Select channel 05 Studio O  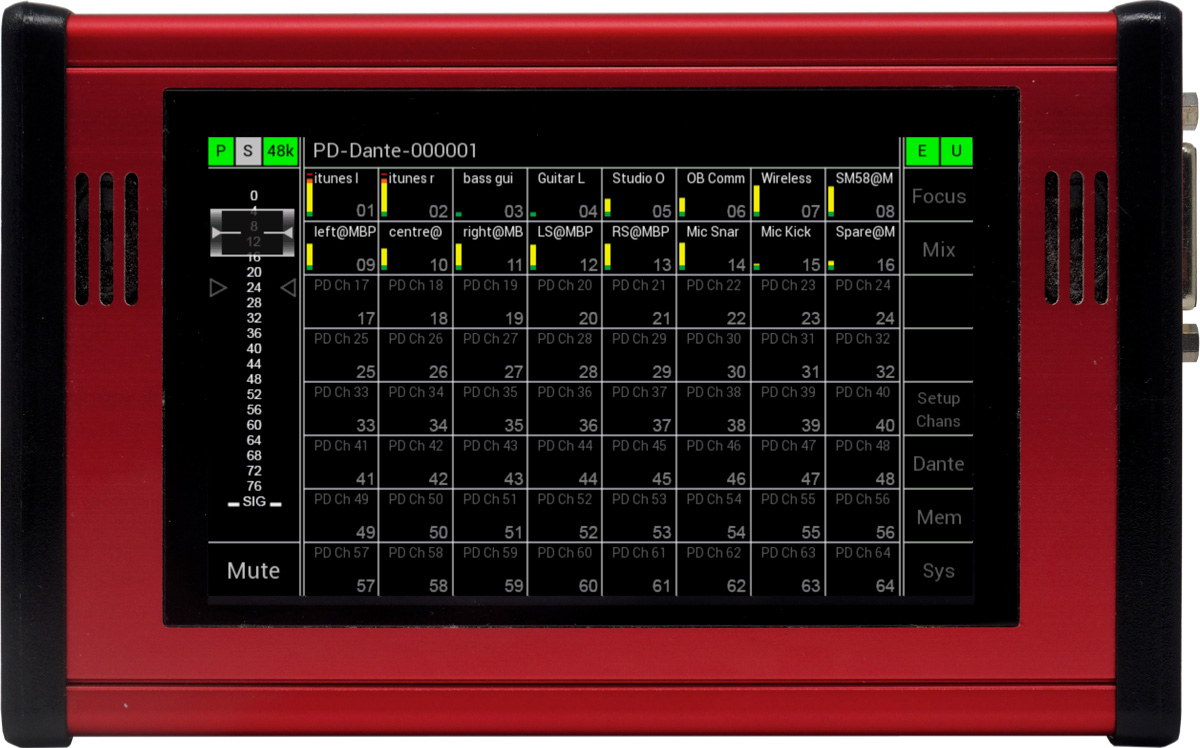(x=639, y=195)
